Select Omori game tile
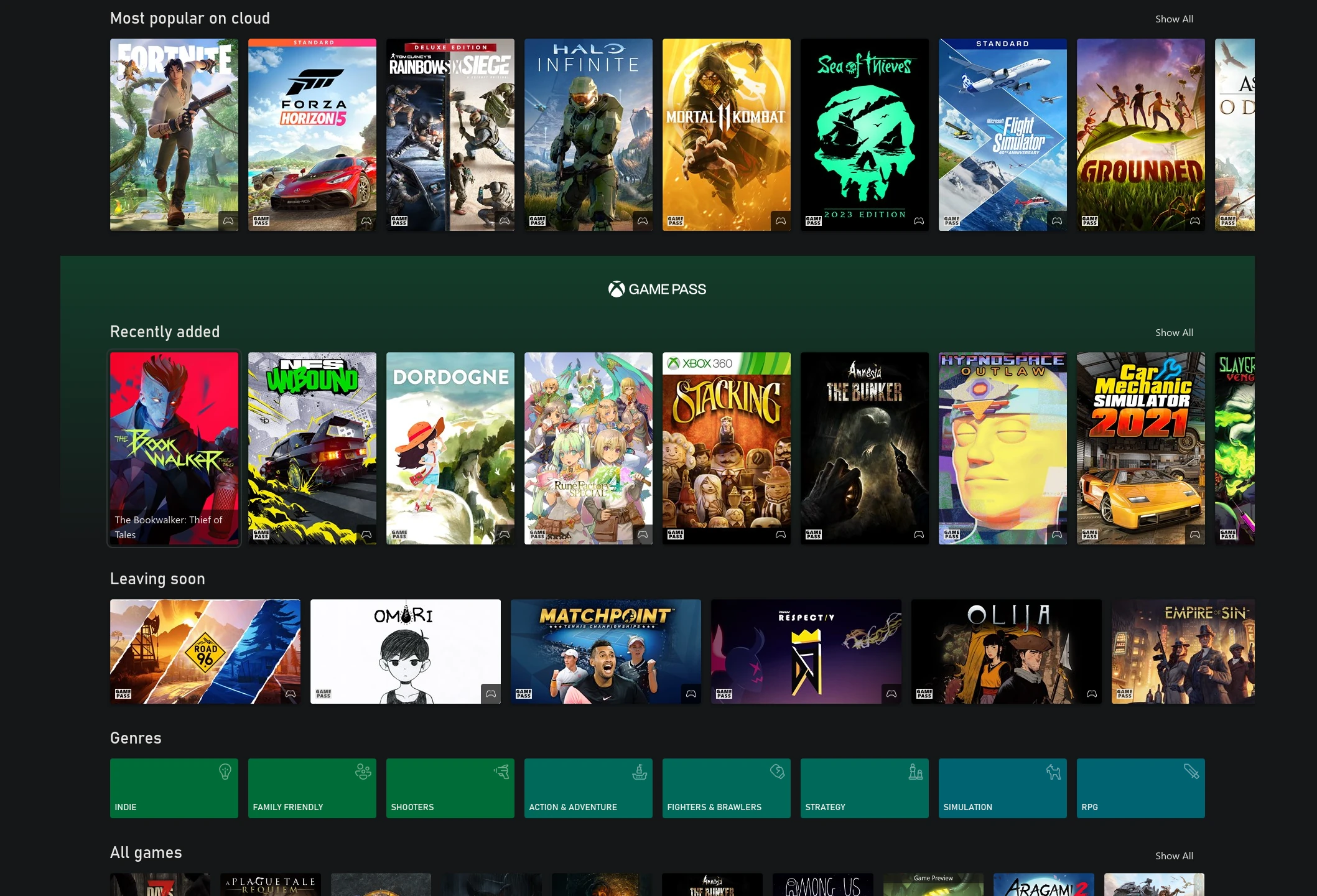The width and height of the screenshot is (1317, 896). [x=406, y=651]
